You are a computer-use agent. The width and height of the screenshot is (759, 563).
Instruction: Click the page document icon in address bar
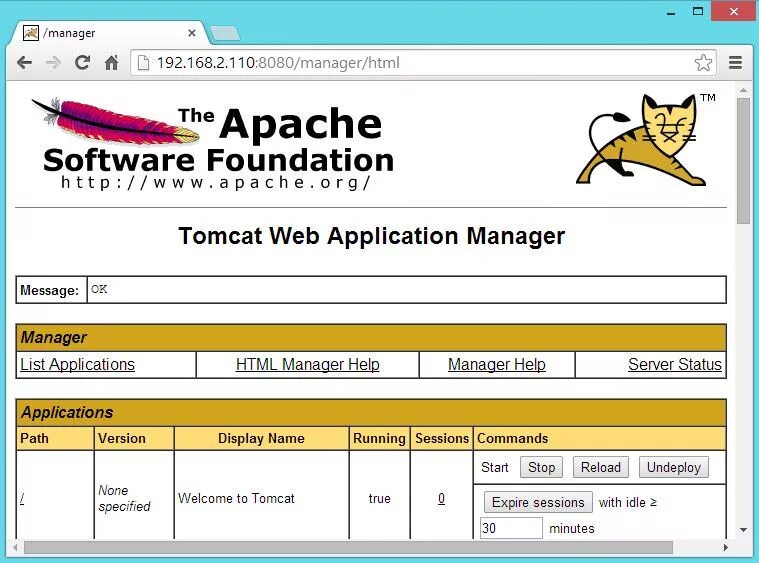point(143,63)
